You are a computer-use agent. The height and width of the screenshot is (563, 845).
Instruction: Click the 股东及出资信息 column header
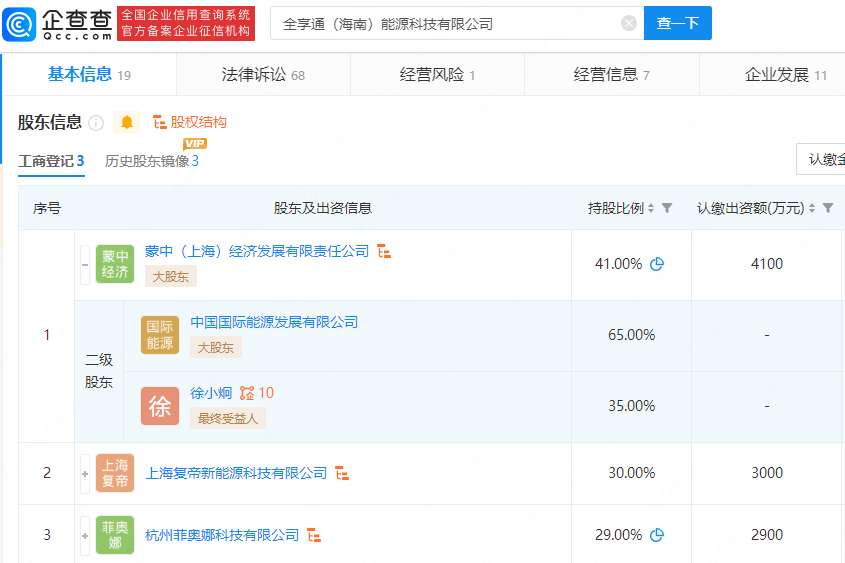click(x=322, y=208)
